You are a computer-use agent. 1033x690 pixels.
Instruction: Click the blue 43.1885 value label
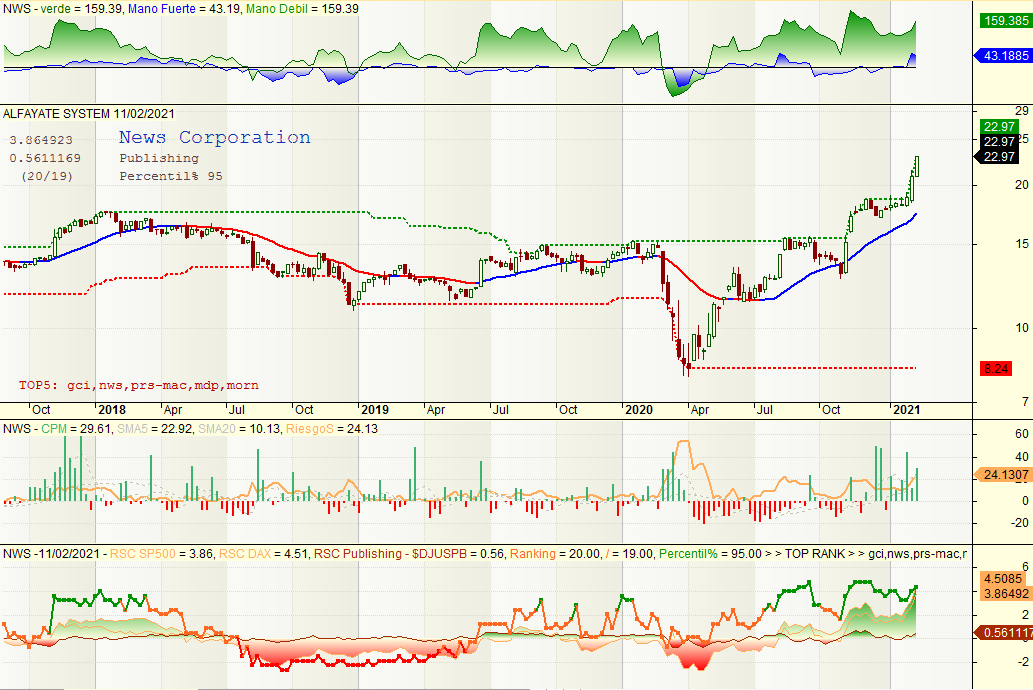tap(1003, 55)
